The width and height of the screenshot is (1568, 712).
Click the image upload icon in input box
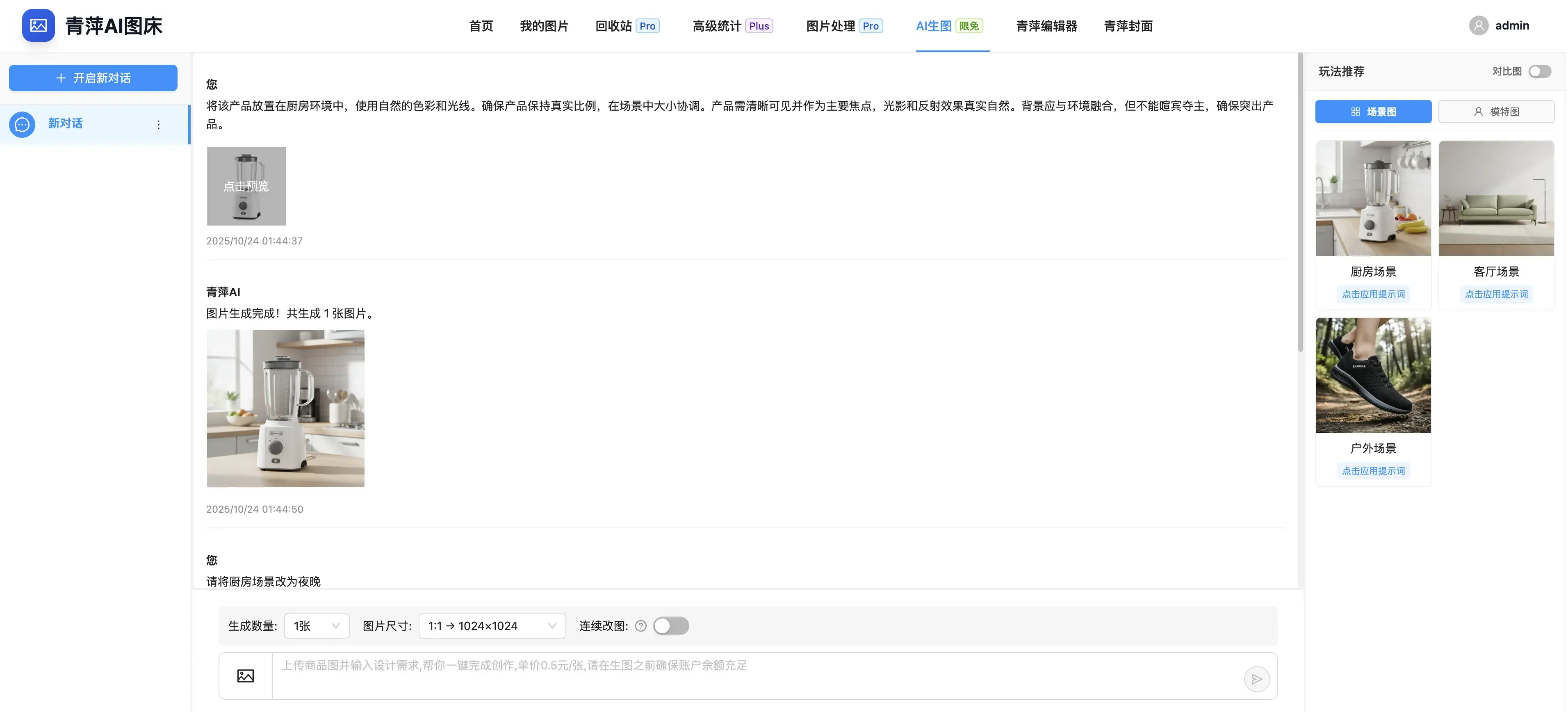click(245, 675)
